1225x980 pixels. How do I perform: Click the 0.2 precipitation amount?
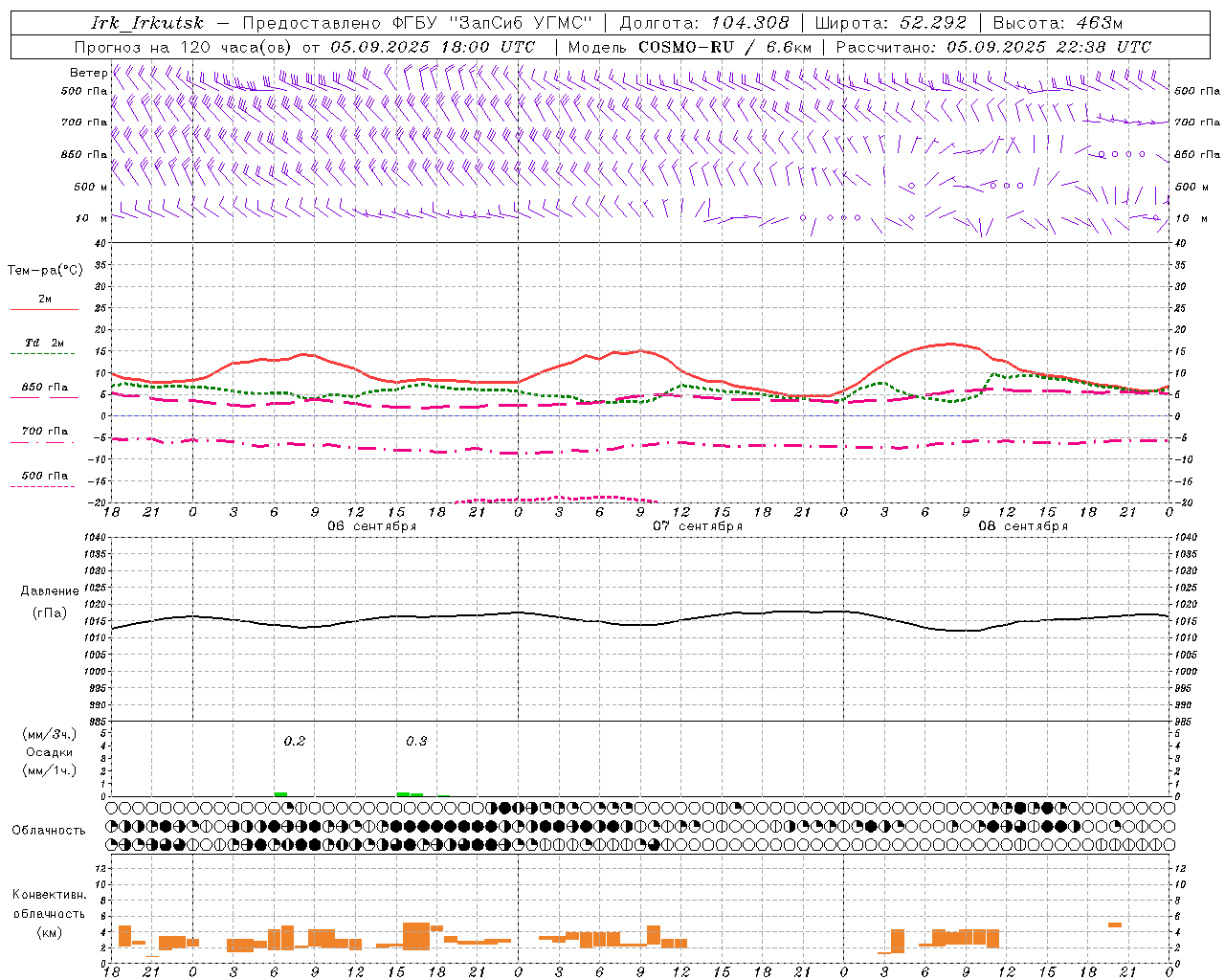click(295, 742)
